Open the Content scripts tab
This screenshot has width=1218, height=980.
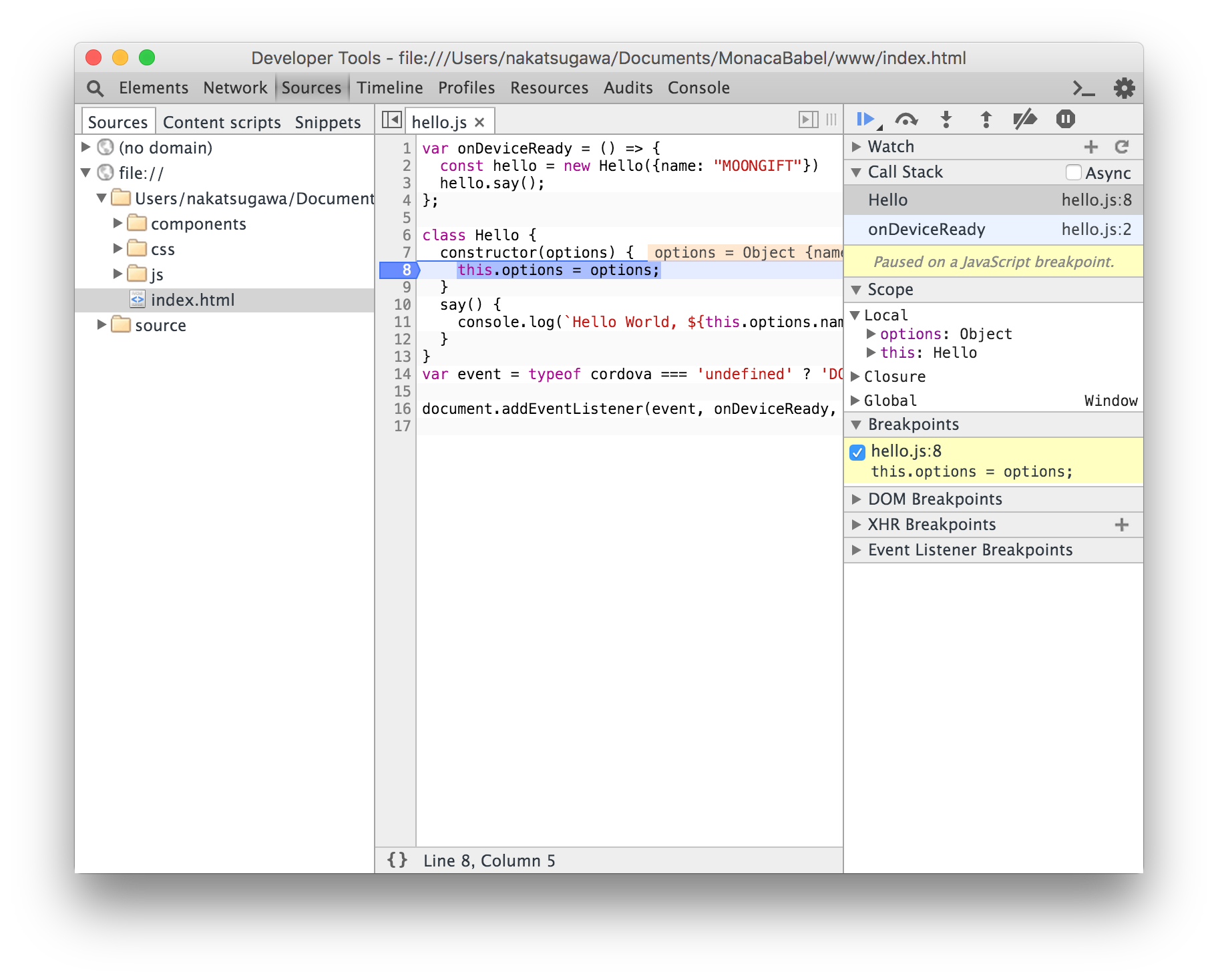coord(222,122)
